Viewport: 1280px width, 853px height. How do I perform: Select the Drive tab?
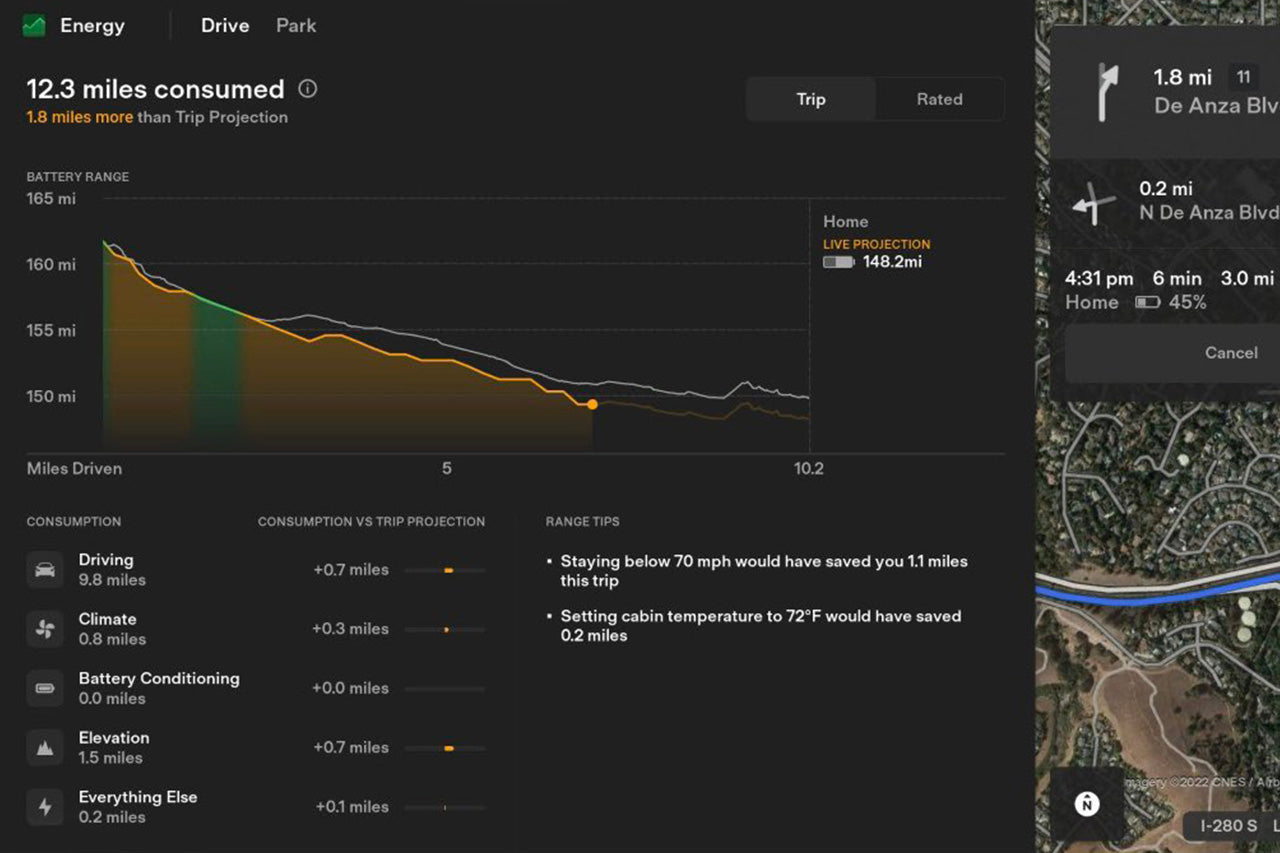[224, 25]
